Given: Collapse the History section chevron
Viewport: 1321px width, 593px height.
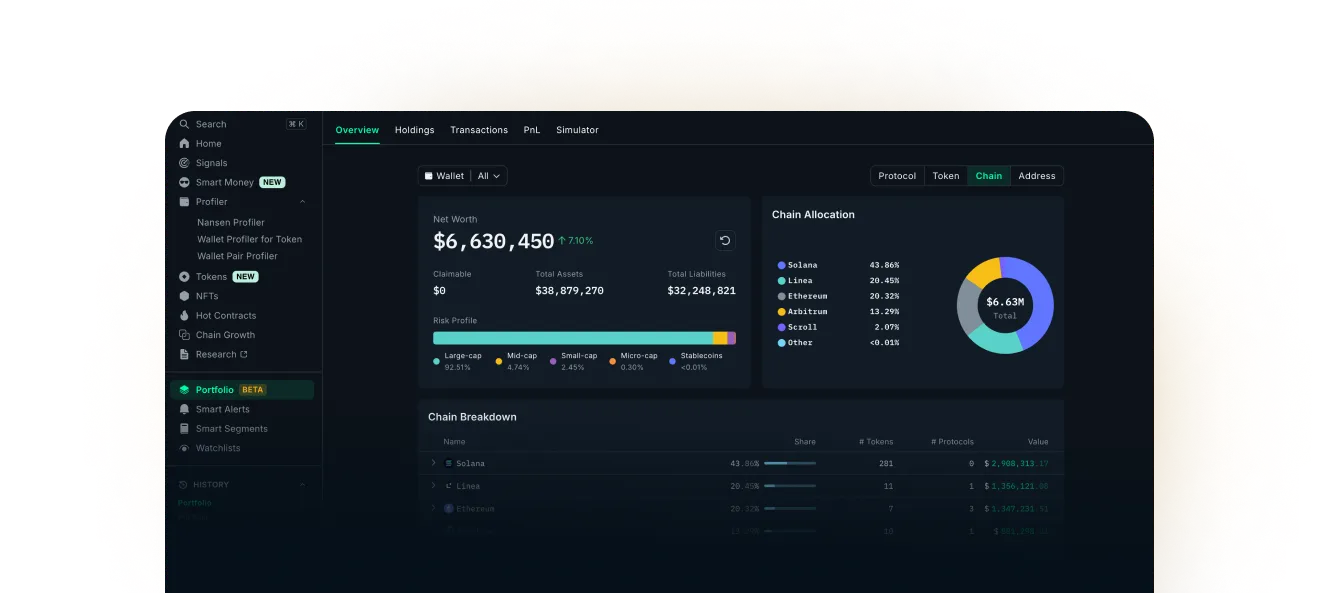Looking at the screenshot, I should (303, 484).
